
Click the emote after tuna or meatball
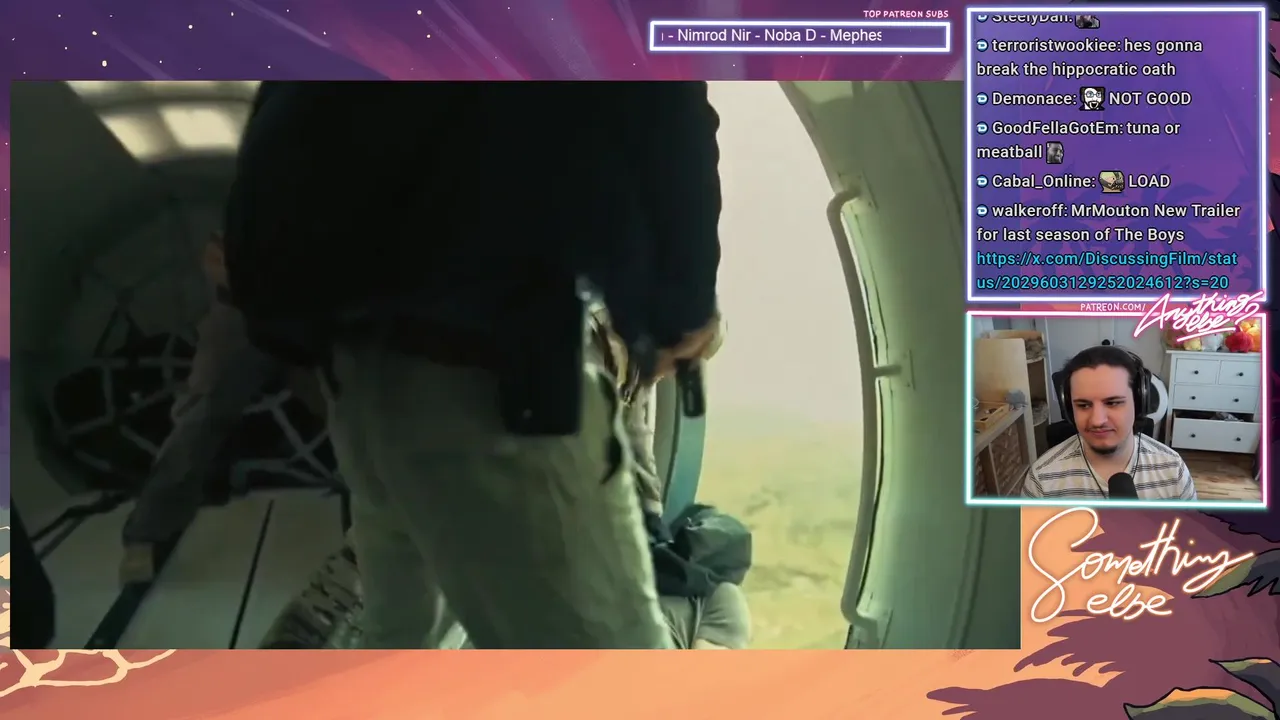point(1055,152)
